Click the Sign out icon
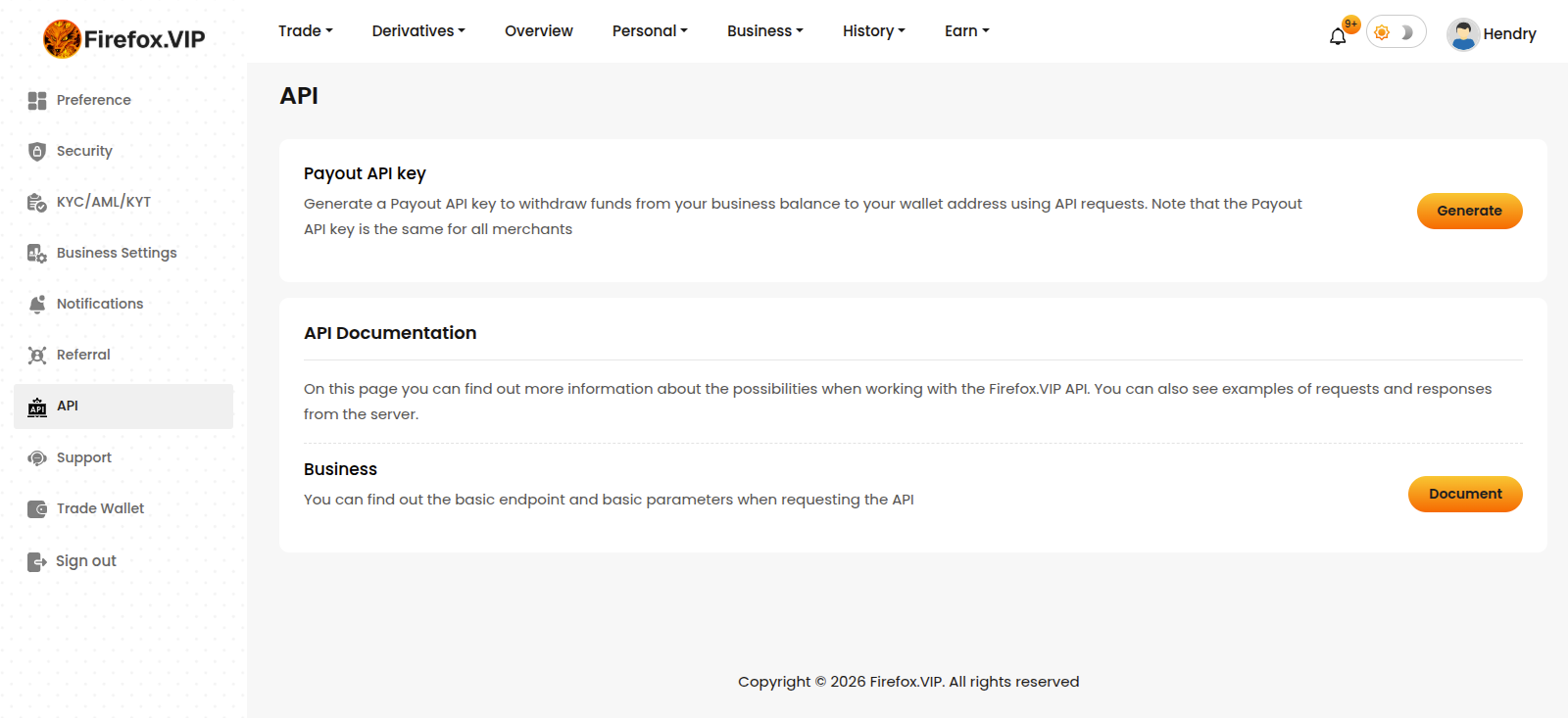Screen dimensions: 1568x718 click(37, 561)
